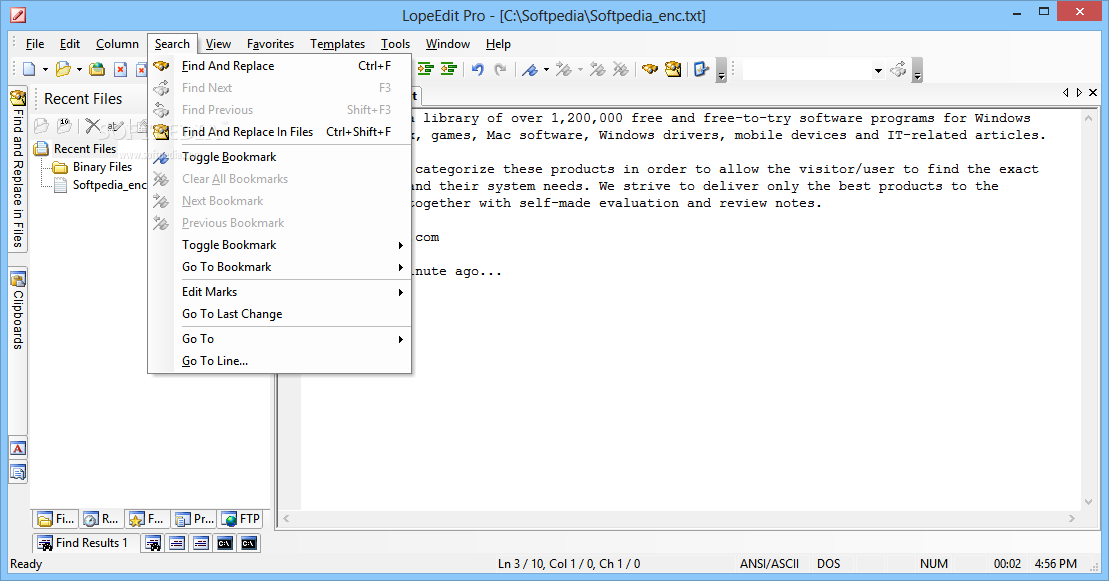Screen dimensions: 1109x581
Task: Click the first C:\ console tab icon
Action: coord(225,543)
